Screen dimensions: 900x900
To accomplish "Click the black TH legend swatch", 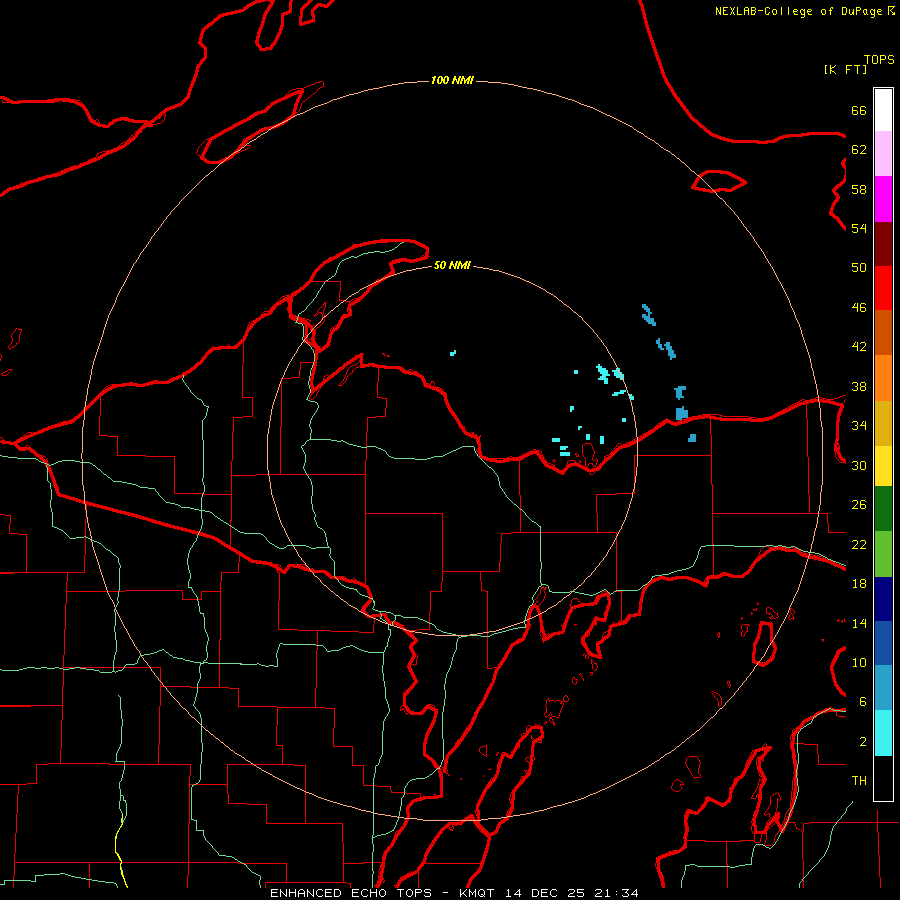I will [883, 778].
